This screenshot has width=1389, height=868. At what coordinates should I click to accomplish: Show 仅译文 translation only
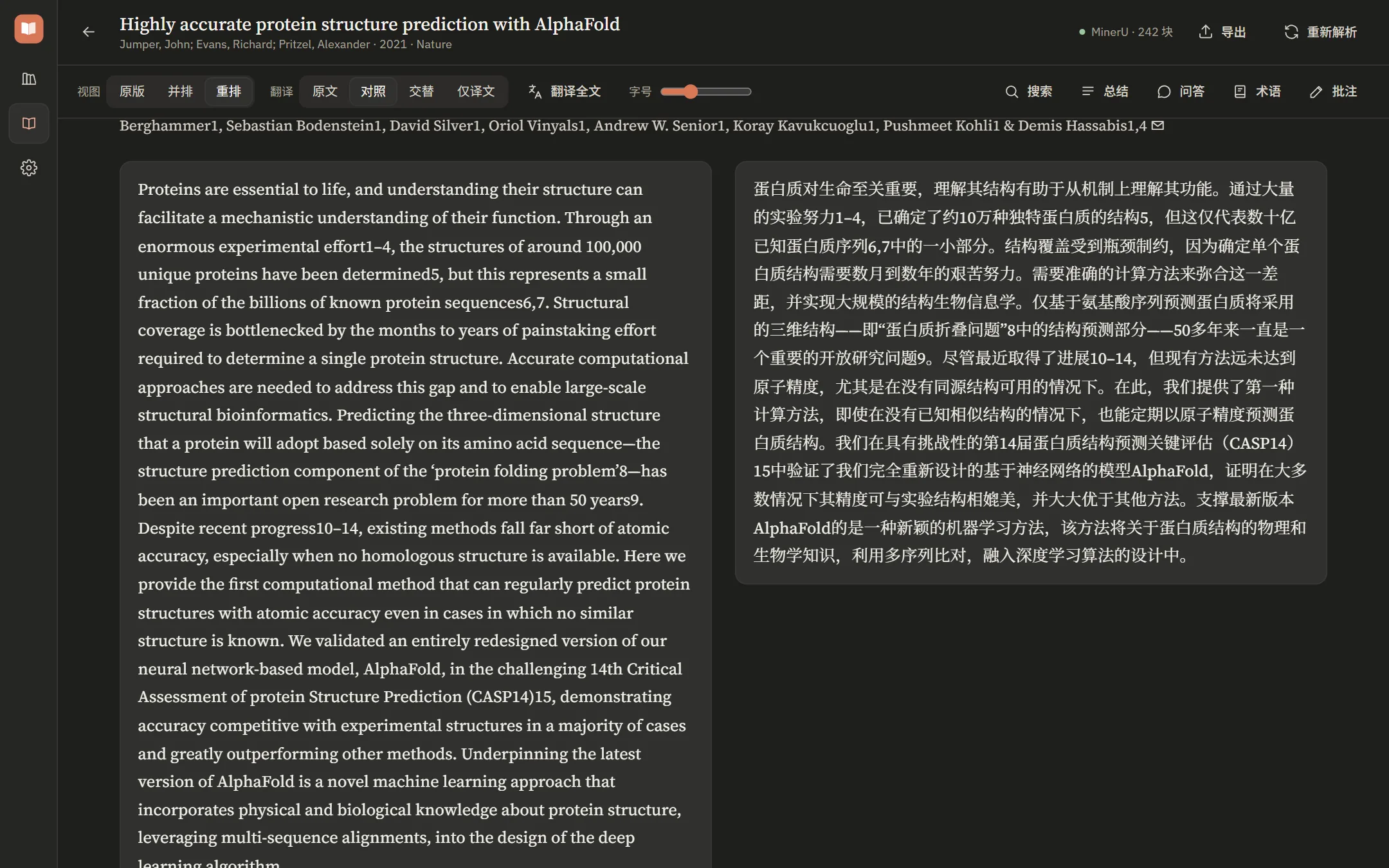click(476, 91)
